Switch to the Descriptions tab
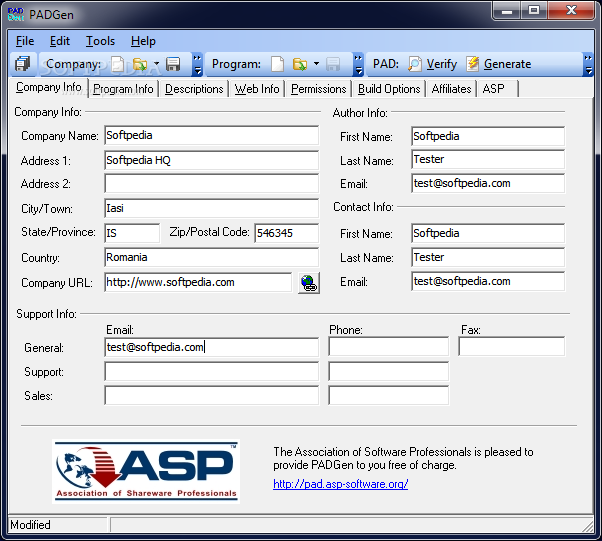 (194, 89)
